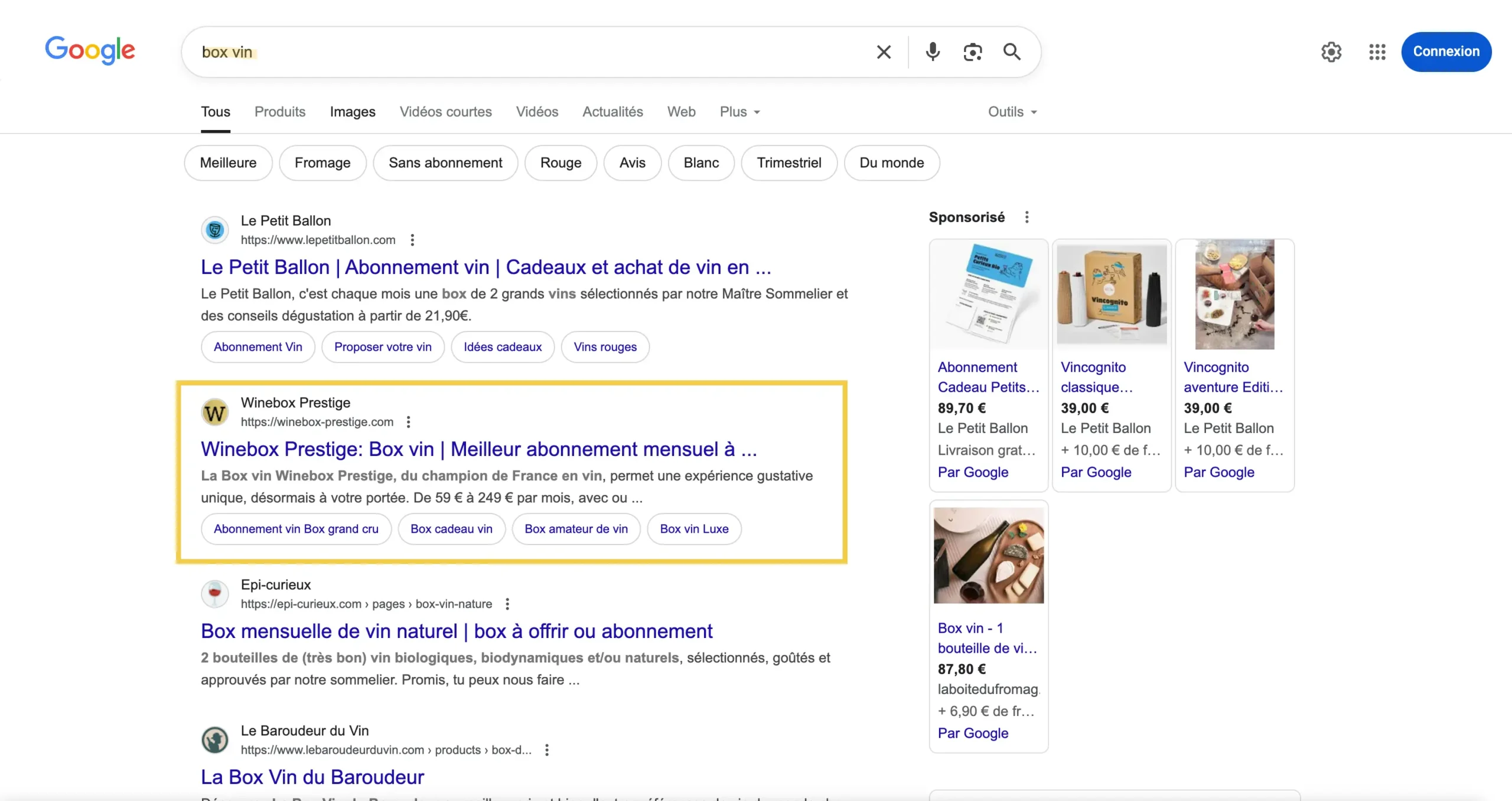Viewport: 1512px width, 801px height.
Task: Select the Trimestriel filter chip
Action: coord(789,162)
